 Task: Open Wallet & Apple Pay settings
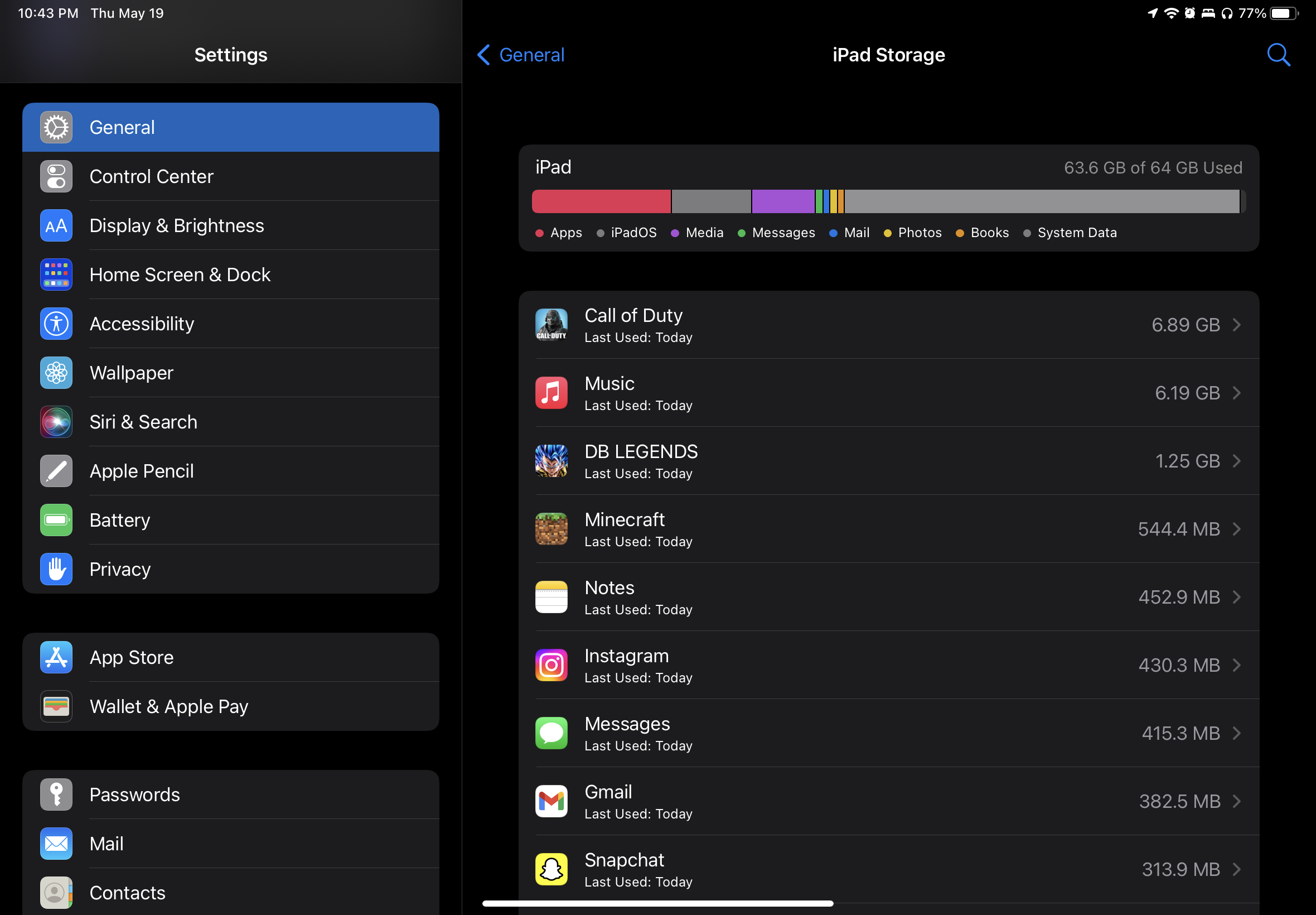coord(168,706)
